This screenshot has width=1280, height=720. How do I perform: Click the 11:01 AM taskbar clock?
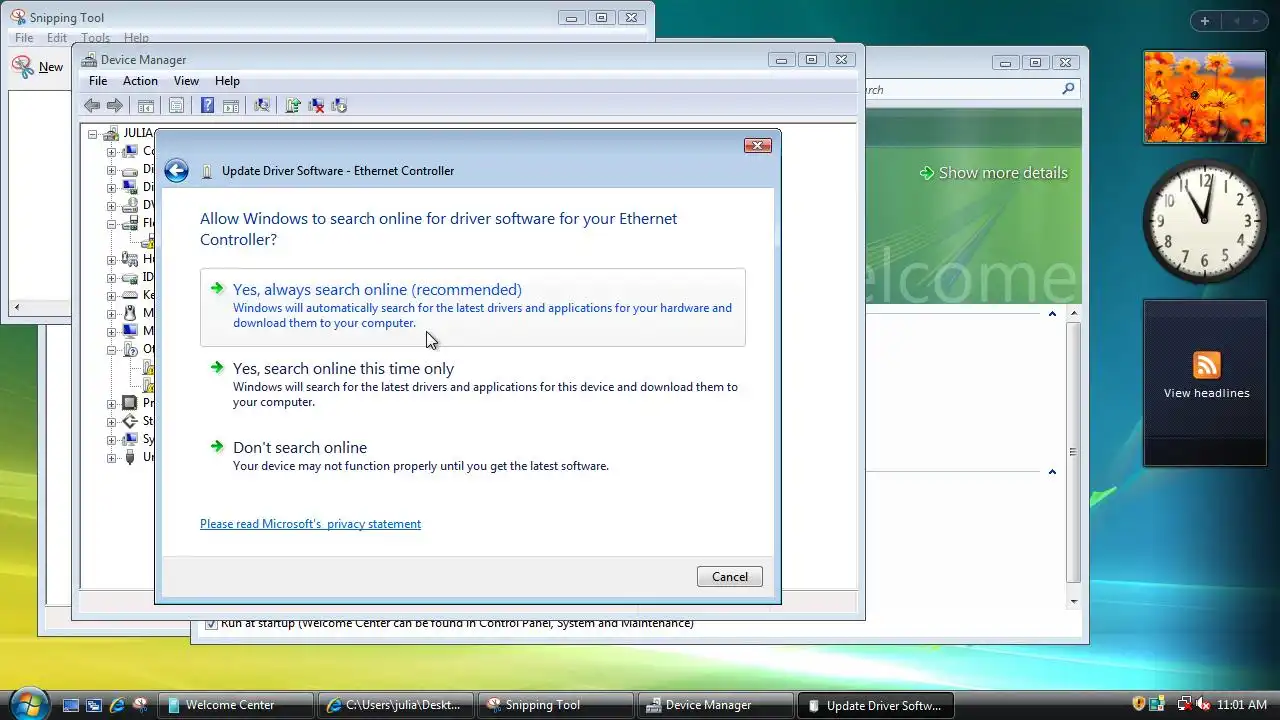coord(1242,705)
